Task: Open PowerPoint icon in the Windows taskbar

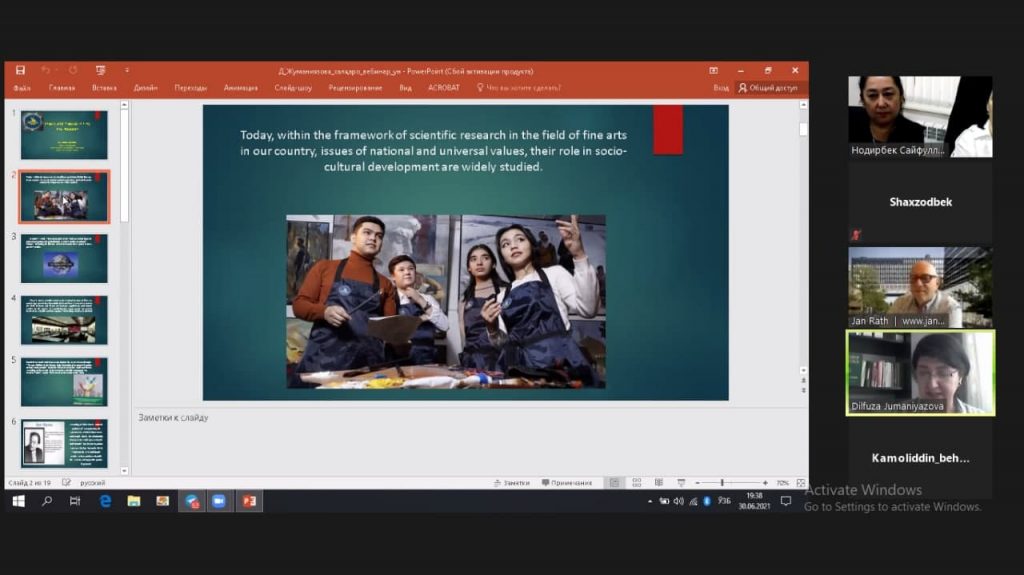Action: (x=249, y=501)
